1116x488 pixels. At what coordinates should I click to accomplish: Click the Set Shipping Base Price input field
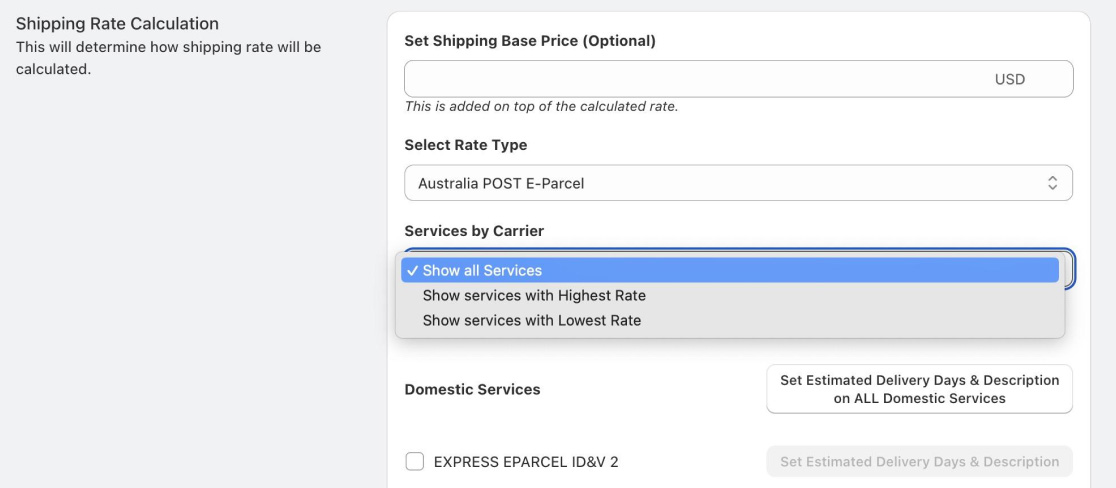[x=738, y=79]
